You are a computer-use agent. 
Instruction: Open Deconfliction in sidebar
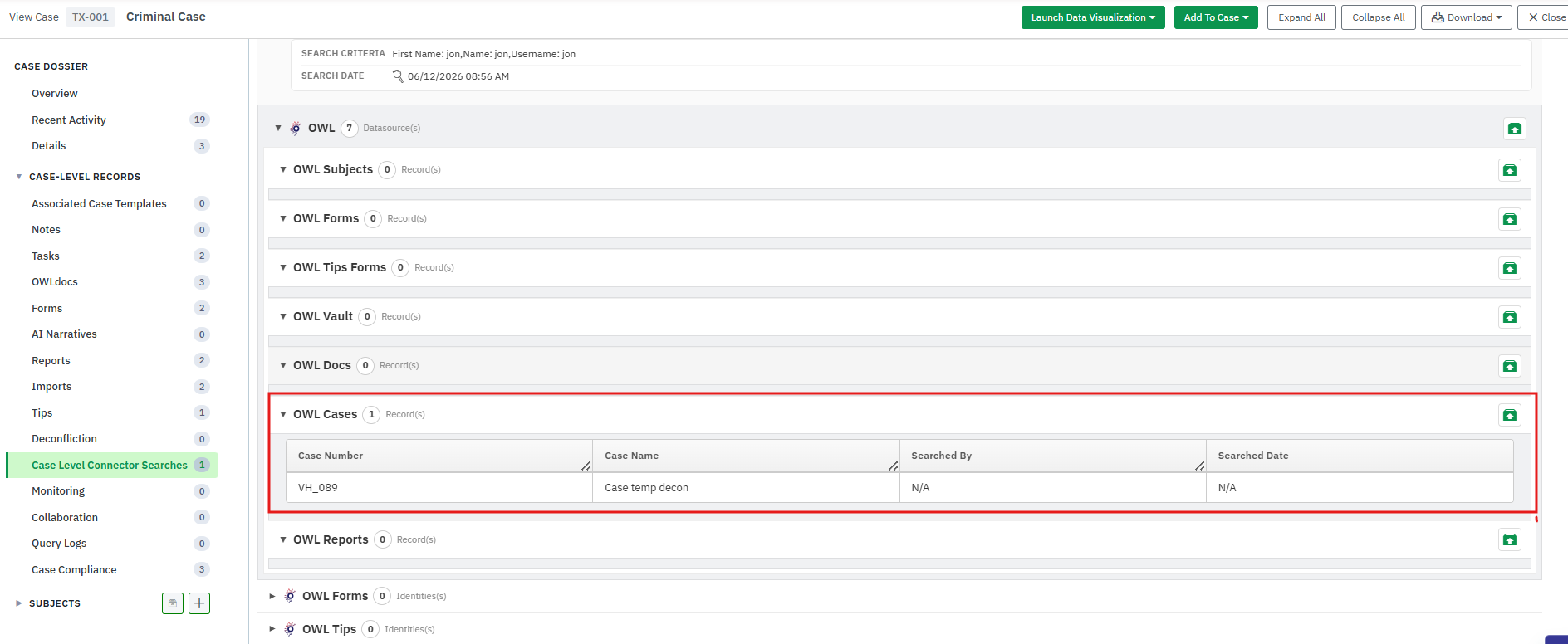coord(64,439)
